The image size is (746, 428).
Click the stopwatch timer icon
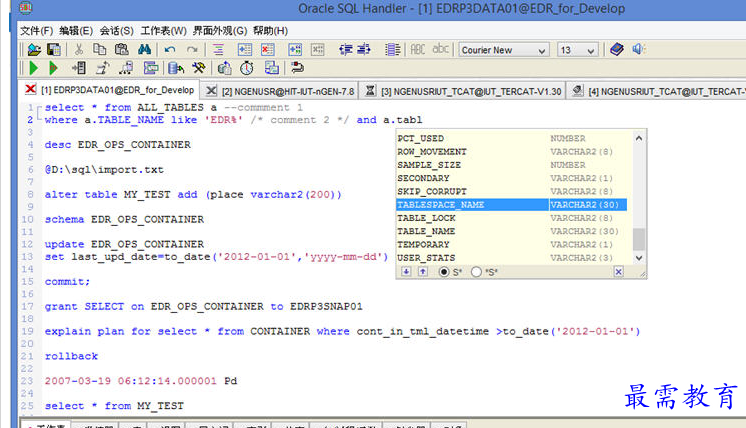pos(246,68)
